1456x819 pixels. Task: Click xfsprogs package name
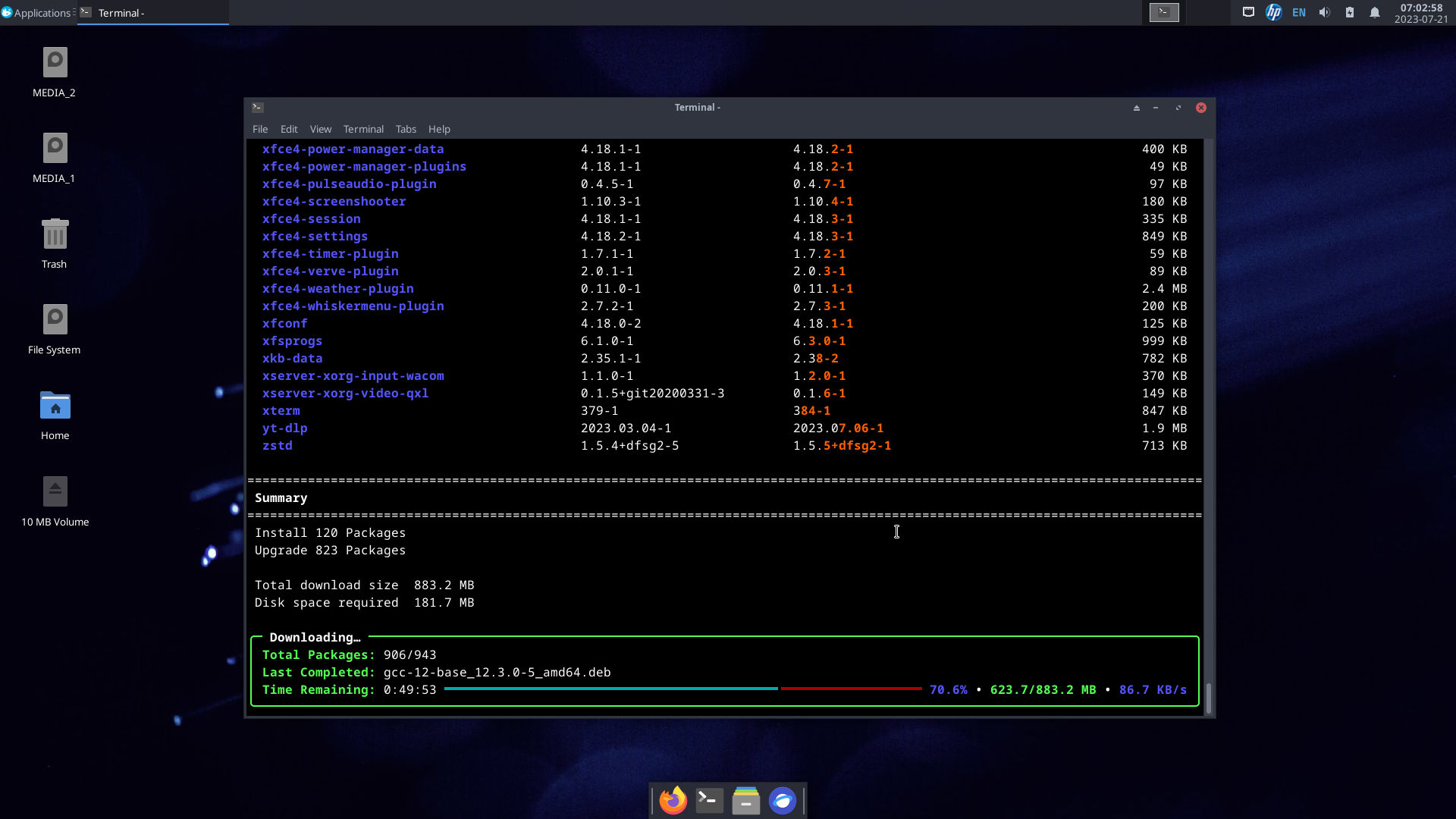293,341
